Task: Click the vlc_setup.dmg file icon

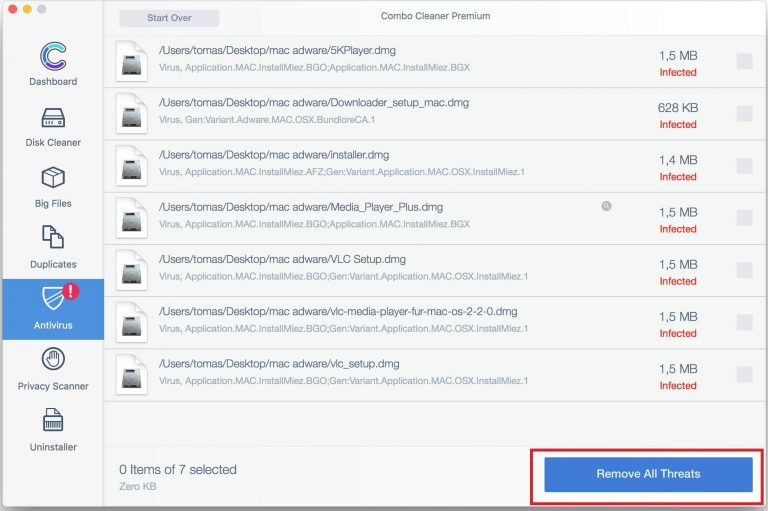Action: 131,375
